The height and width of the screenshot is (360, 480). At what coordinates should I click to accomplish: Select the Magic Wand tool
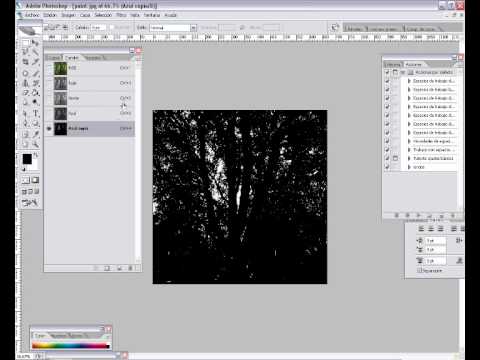pos(35,52)
